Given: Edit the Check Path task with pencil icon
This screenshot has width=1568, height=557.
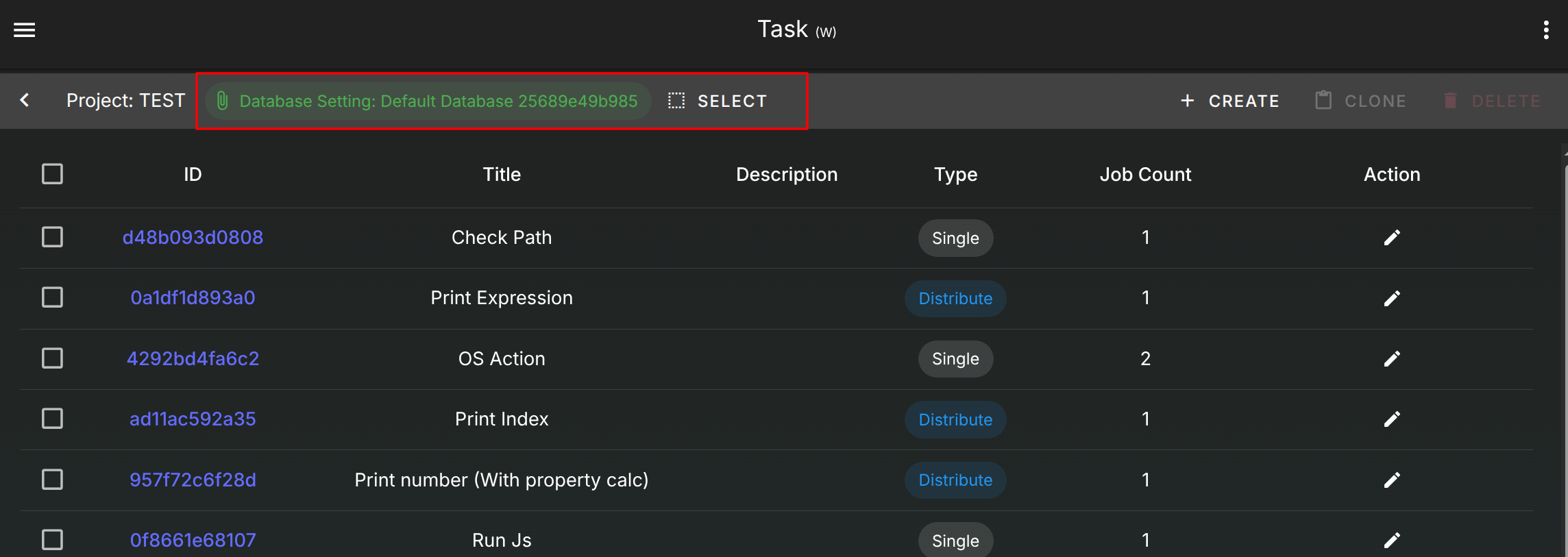Looking at the screenshot, I should 1391,238.
